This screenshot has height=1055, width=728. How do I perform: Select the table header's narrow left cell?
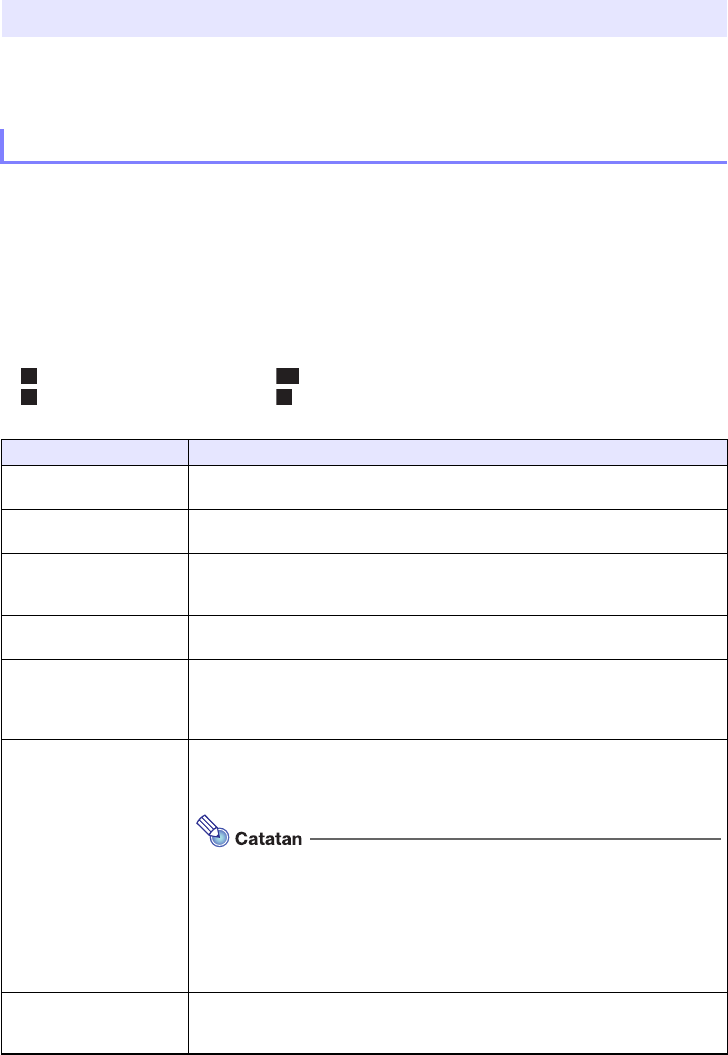tap(96, 452)
